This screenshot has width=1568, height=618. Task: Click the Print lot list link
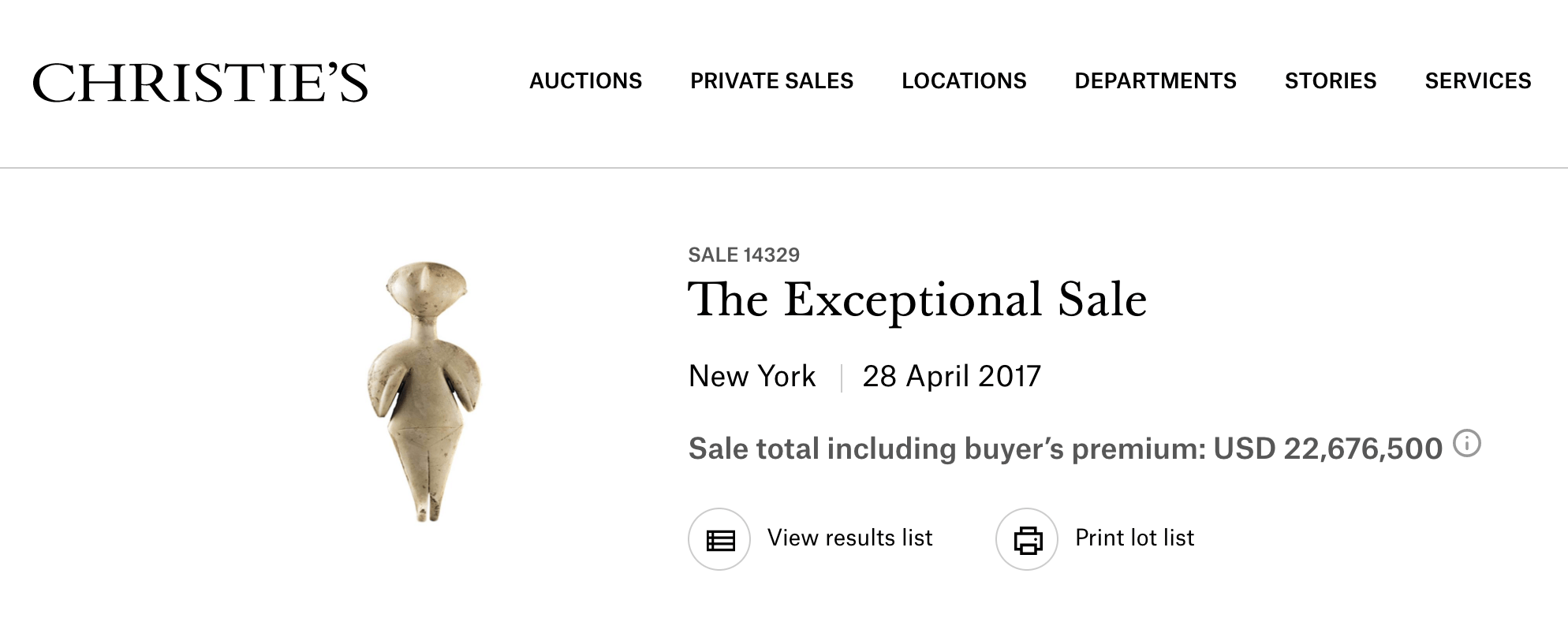click(x=1134, y=538)
